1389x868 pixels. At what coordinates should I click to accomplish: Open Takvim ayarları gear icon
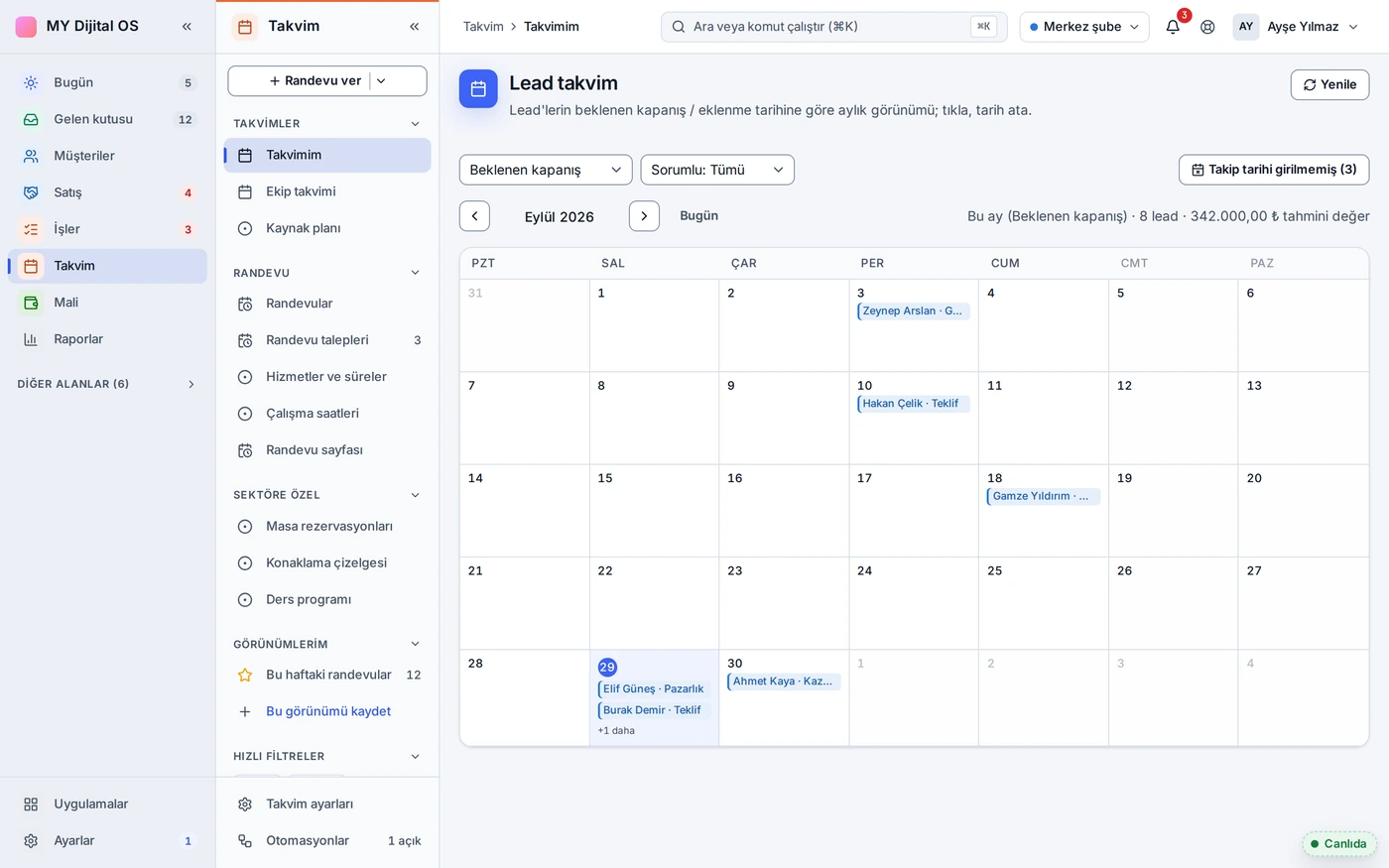[x=245, y=805]
